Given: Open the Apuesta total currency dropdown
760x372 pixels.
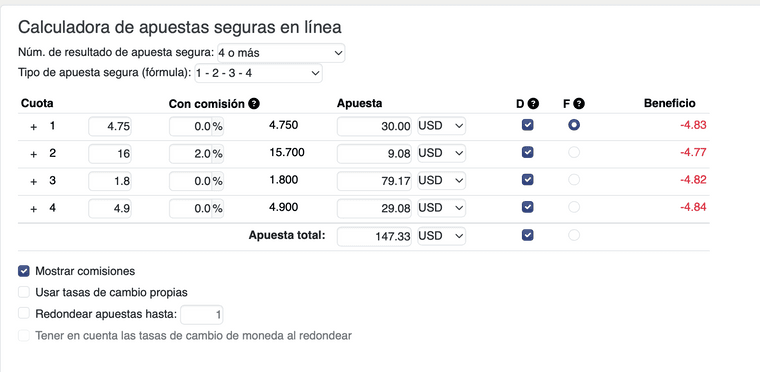Looking at the screenshot, I should click(441, 236).
